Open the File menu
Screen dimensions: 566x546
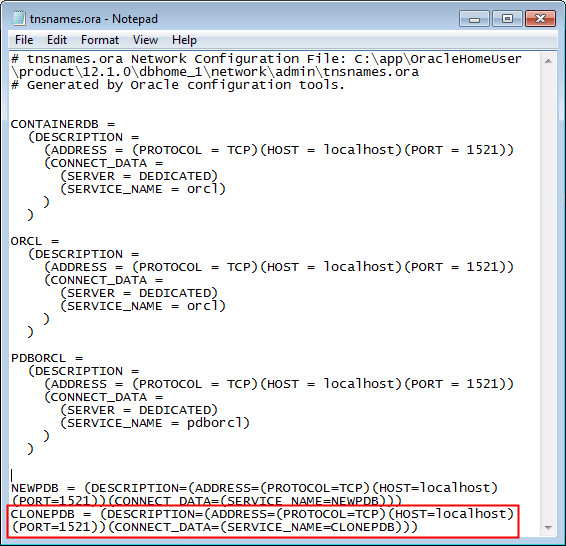(x=24, y=40)
